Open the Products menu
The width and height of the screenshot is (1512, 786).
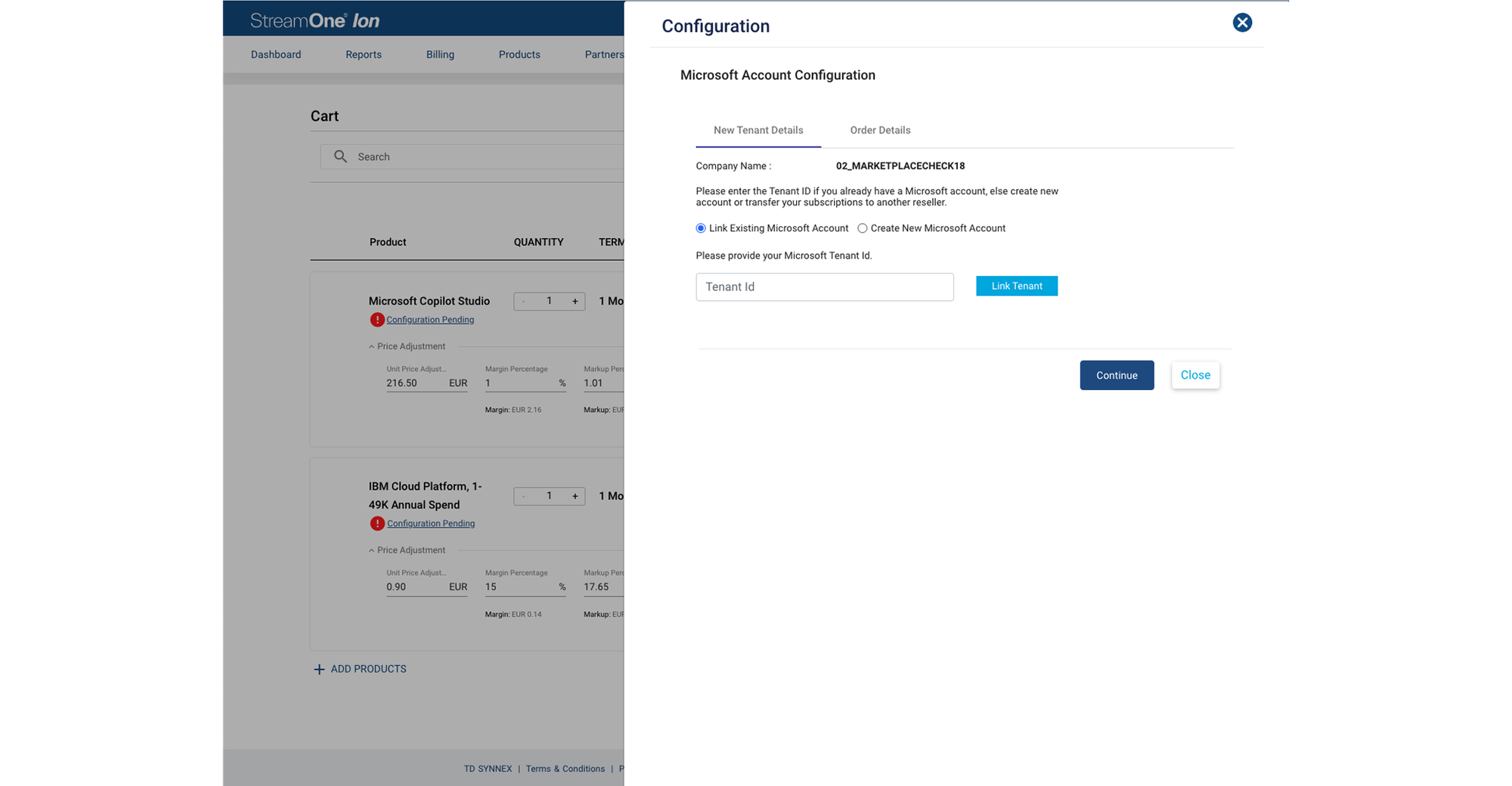(x=519, y=54)
